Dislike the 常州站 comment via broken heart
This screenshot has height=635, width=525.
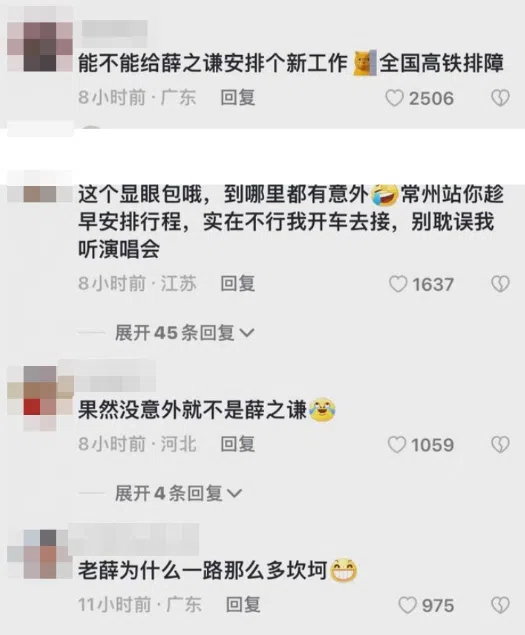pos(500,284)
